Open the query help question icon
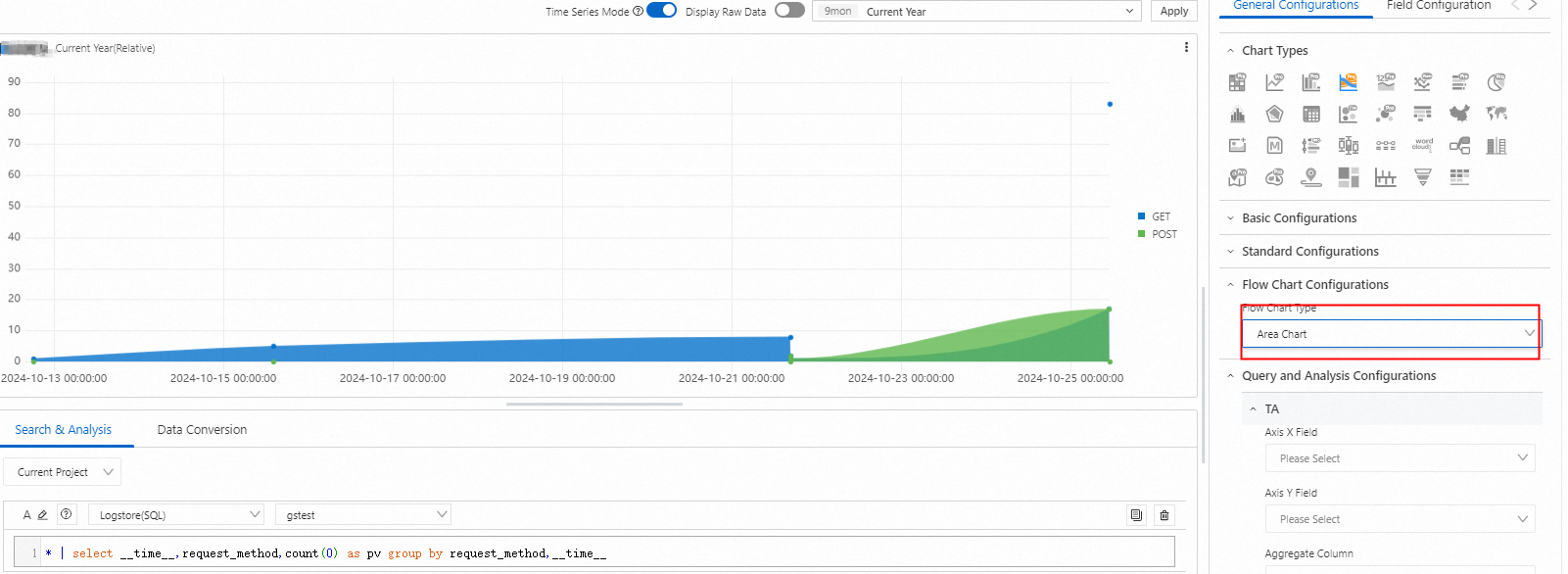The width and height of the screenshot is (1568, 574). coord(66,514)
